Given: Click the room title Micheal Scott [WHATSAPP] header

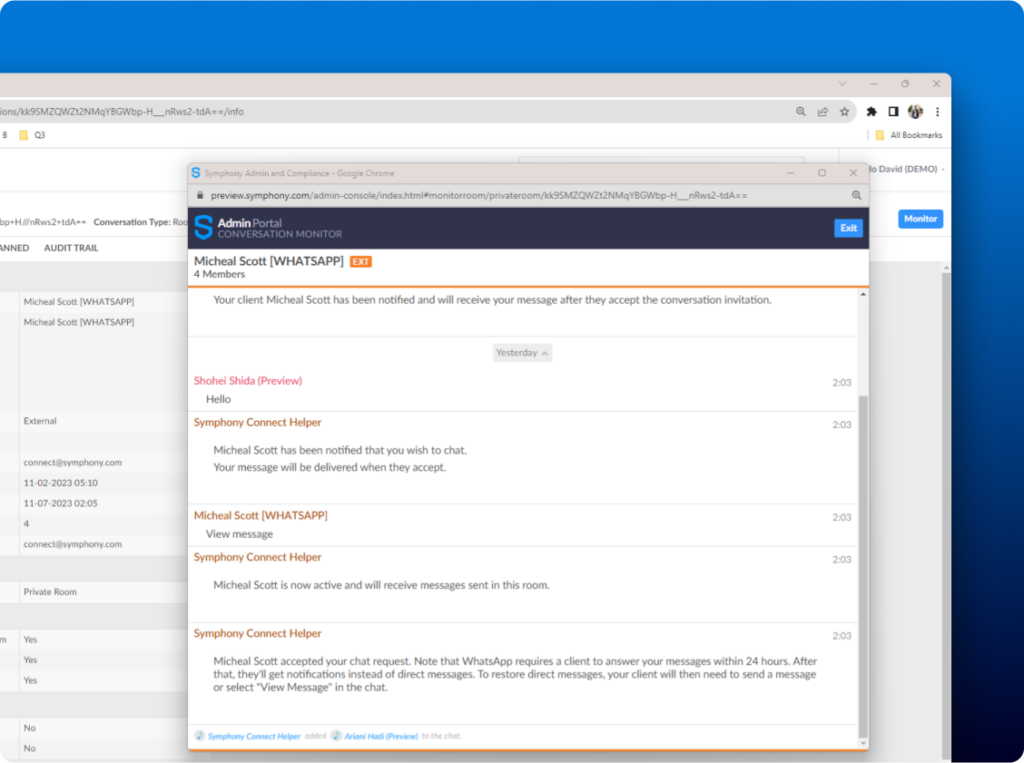Looking at the screenshot, I should pos(268,261).
